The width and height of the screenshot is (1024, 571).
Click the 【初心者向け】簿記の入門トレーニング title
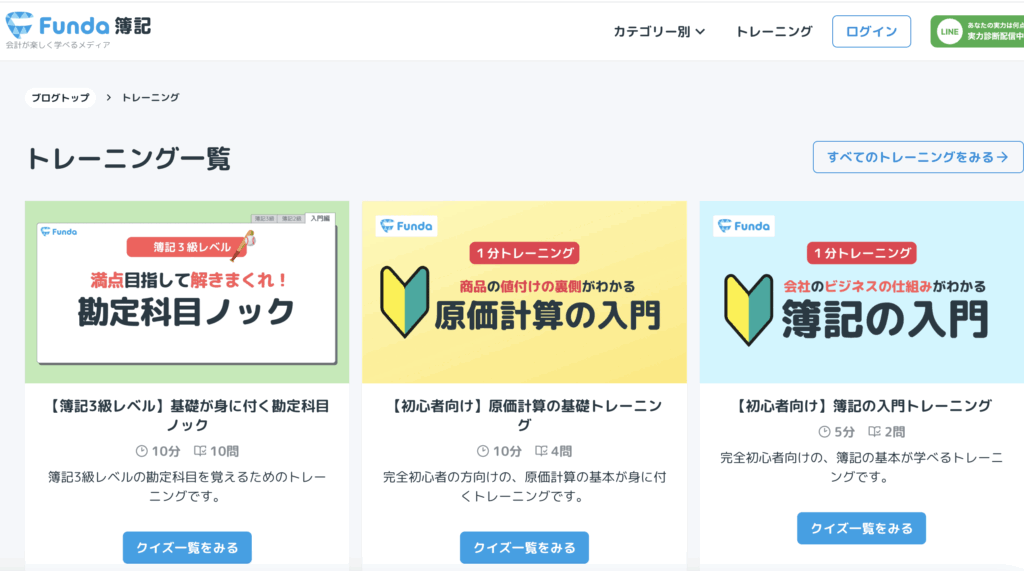[863, 405]
